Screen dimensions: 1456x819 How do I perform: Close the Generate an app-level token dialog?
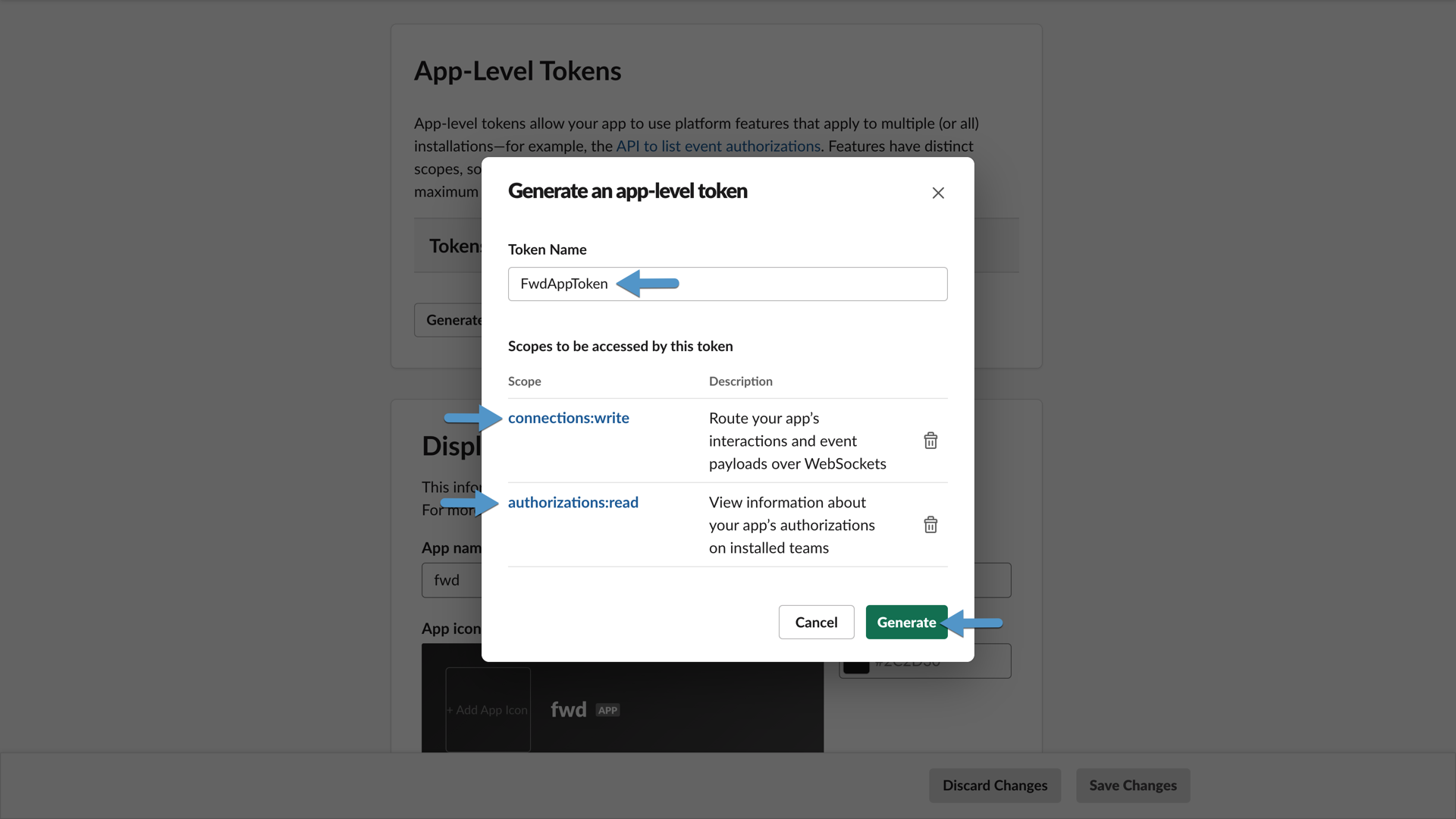pos(938,193)
